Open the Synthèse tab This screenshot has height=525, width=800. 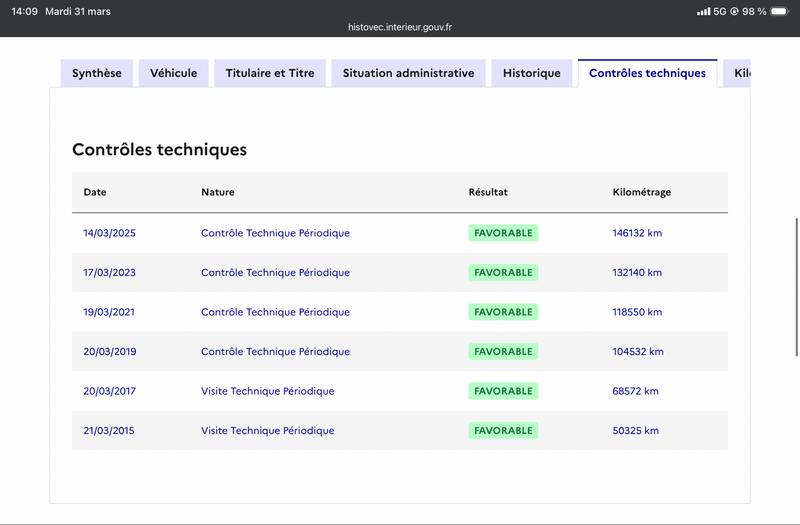tap(97, 73)
